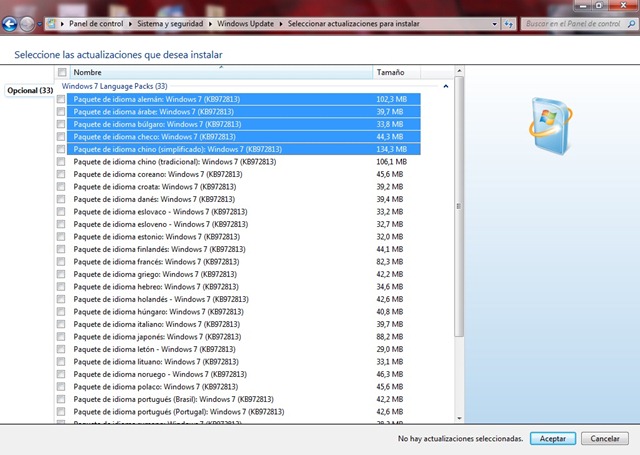
Task: Navigate to 'Panel de control' breadcrumb
Action: tap(96, 24)
